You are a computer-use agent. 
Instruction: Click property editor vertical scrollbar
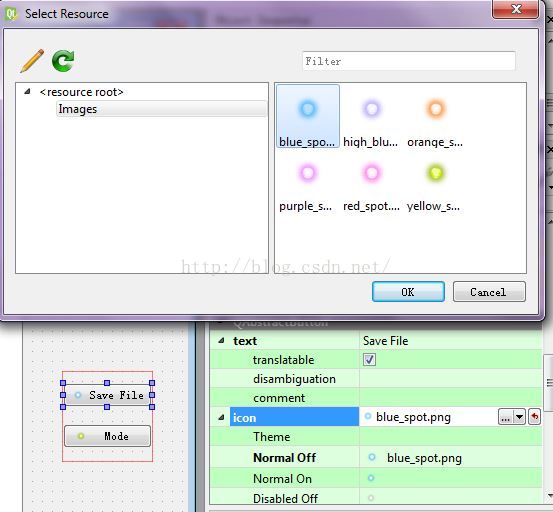pos(548,383)
